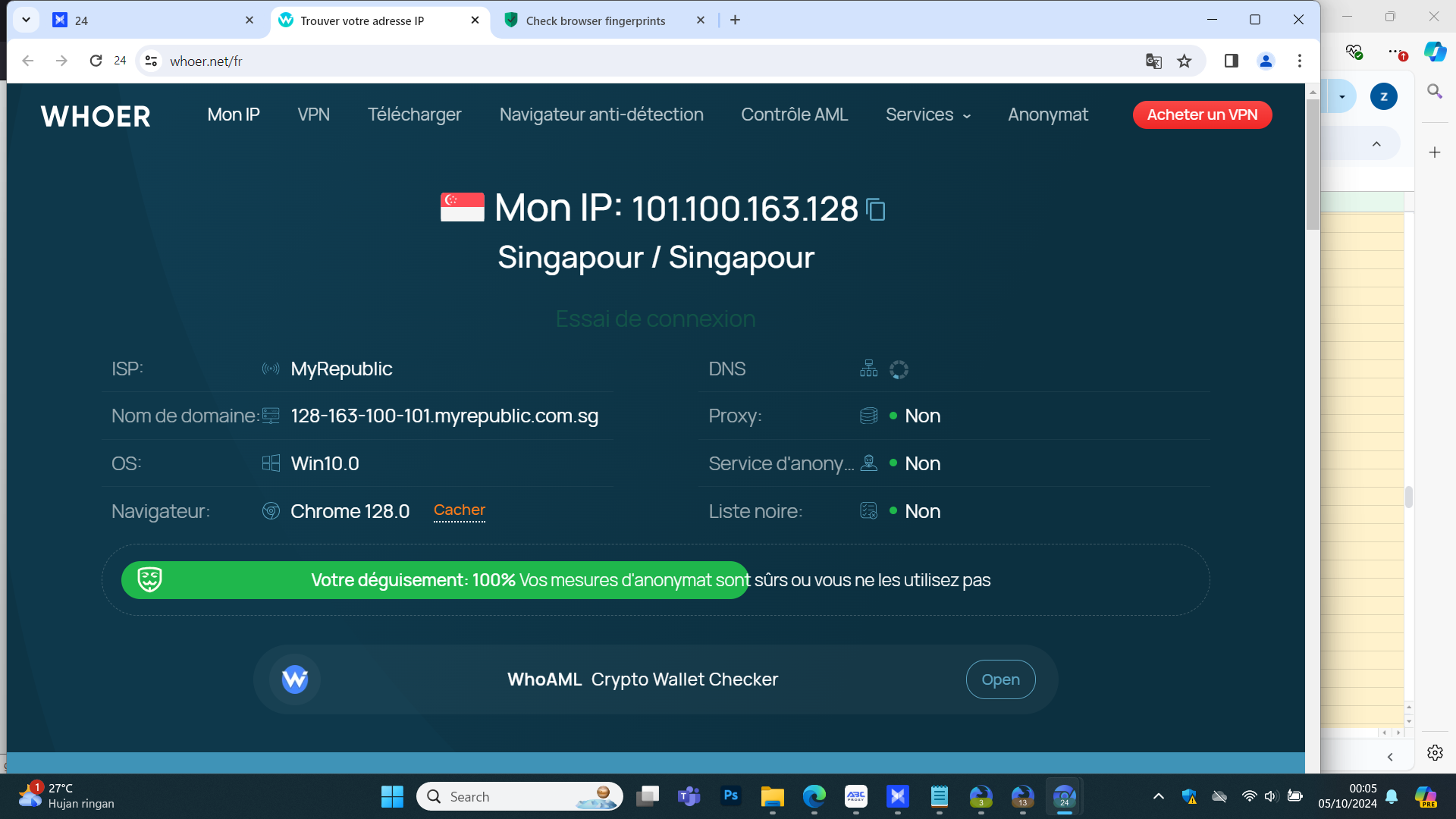
Task: Click the Win10.0 OS value
Action: (325, 463)
